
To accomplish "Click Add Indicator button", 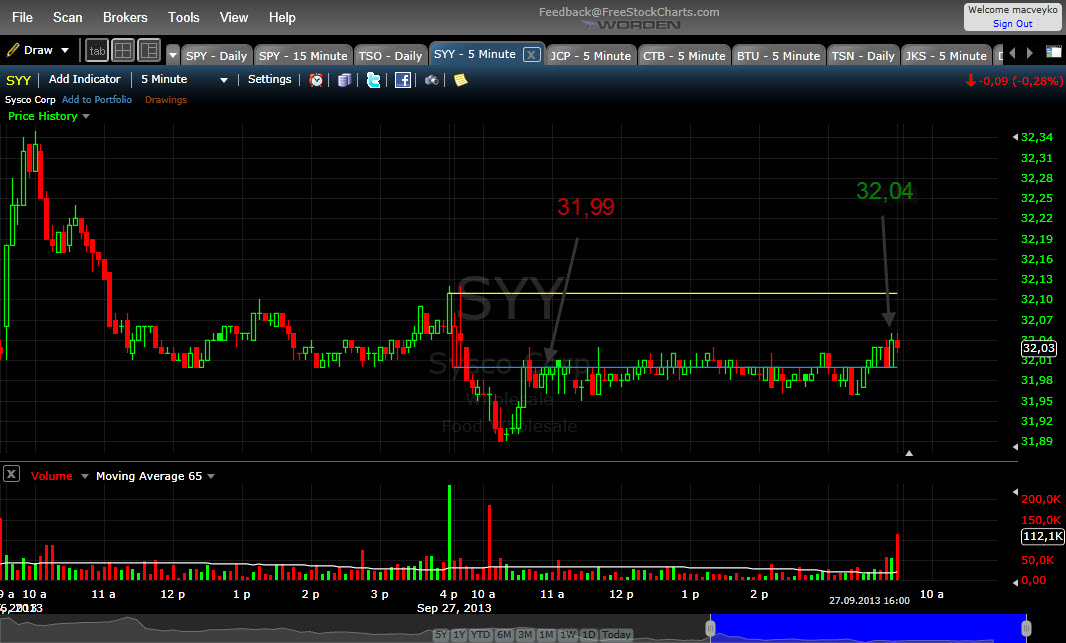I will tap(84, 80).
